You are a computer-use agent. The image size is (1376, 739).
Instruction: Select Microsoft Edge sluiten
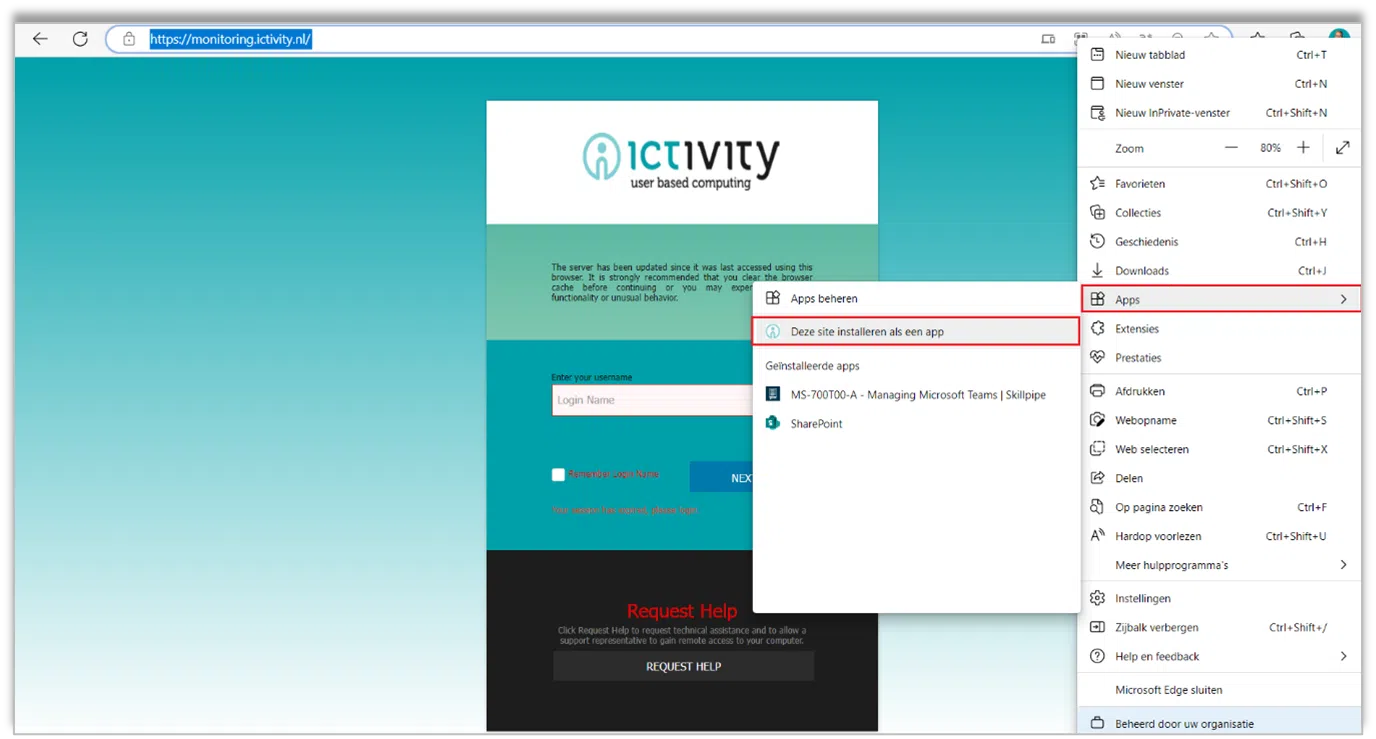pyautogui.click(x=1168, y=690)
